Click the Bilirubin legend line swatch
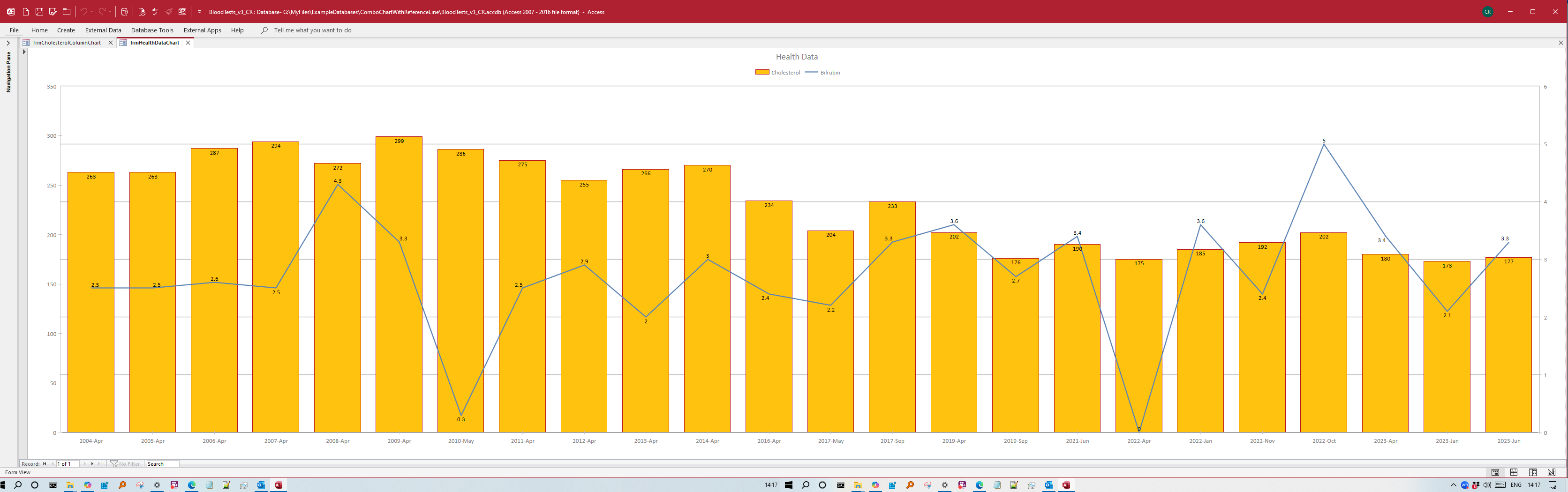1568x492 pixels. 811,72
